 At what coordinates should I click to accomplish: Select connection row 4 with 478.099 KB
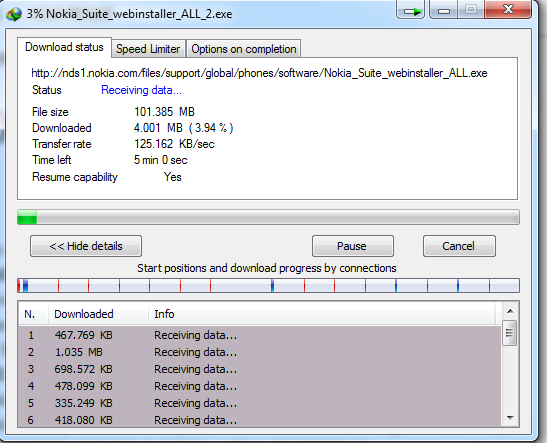(x=260, y=386)
